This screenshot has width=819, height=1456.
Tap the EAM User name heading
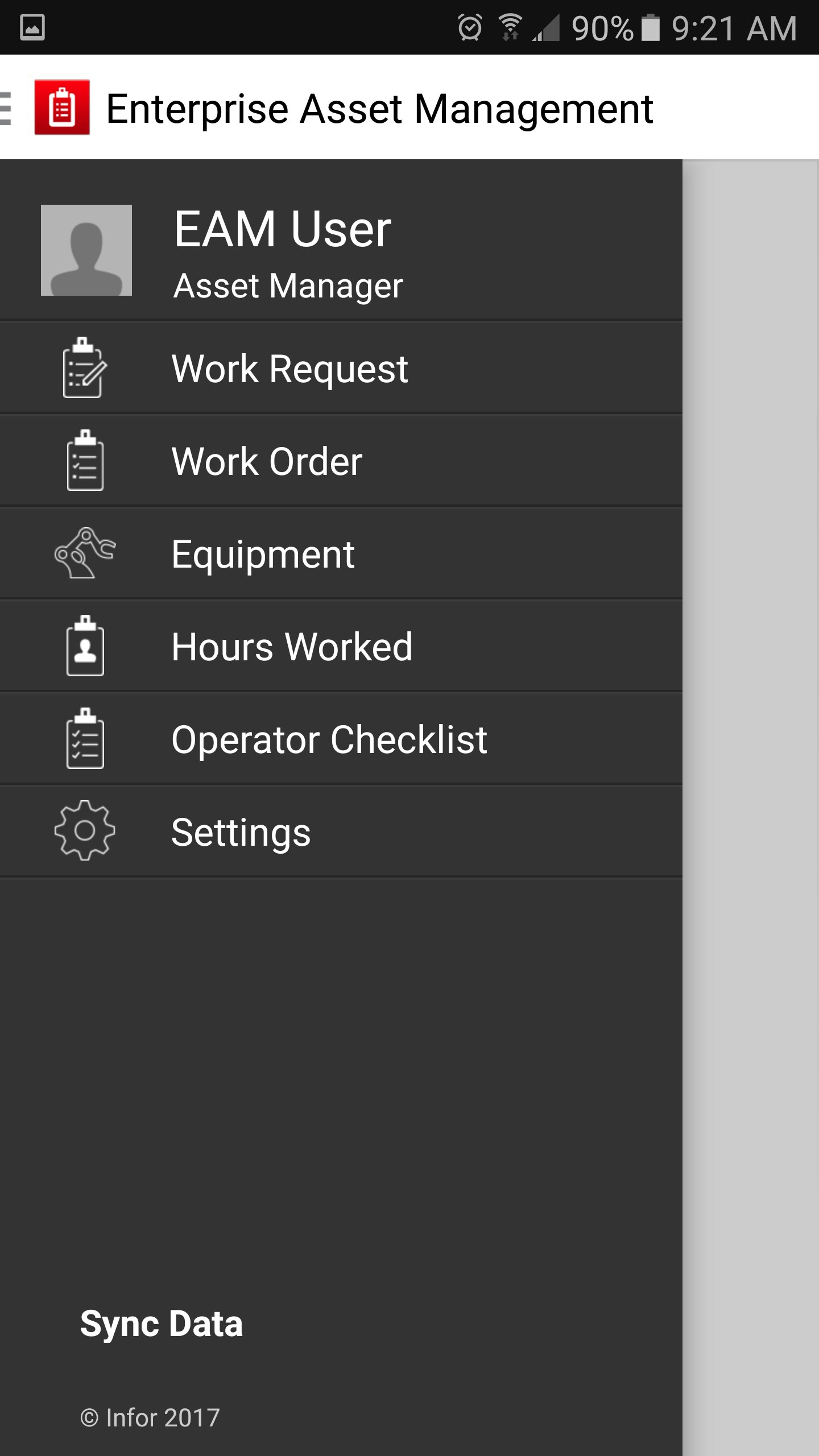pos(282,229)
